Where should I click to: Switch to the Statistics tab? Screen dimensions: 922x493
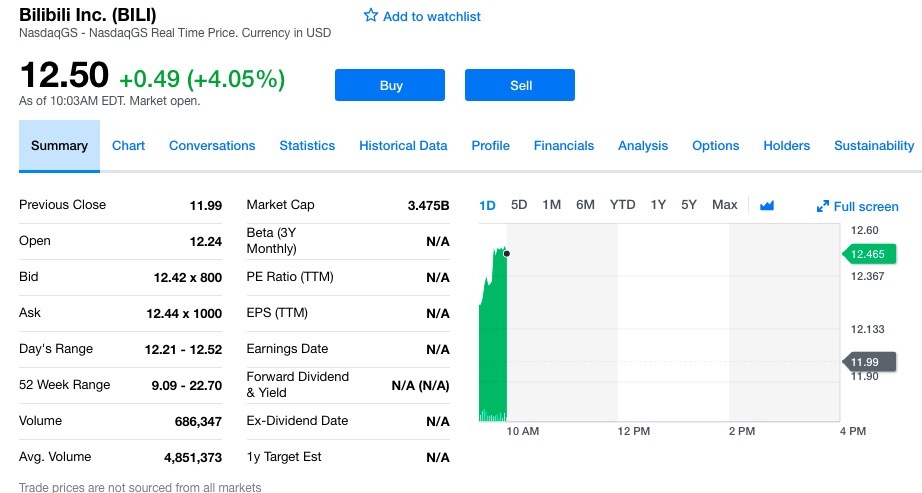tap(307, 146)
